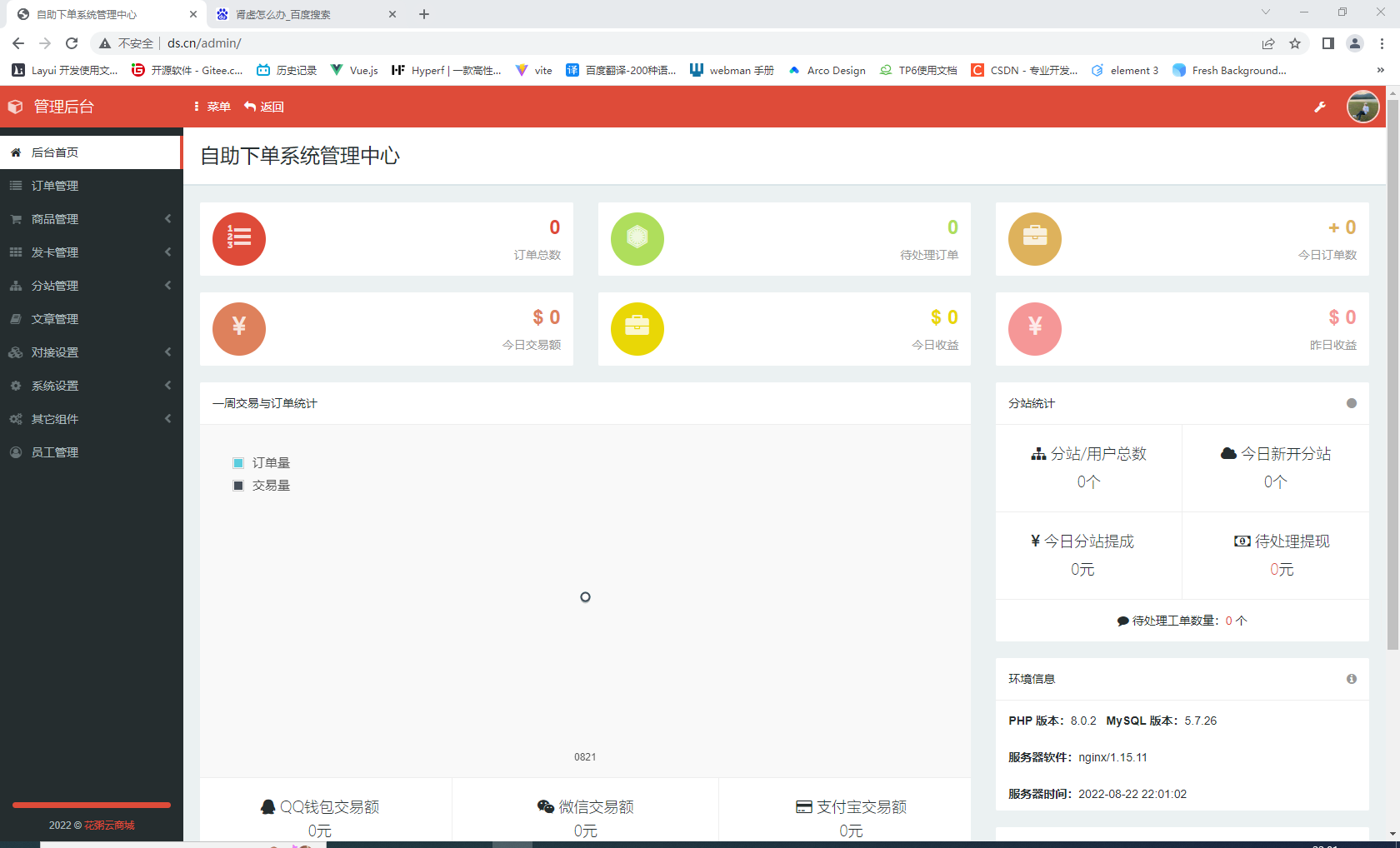Click the user avatar at top right

pyautogui.click(x=1363, y=107)
